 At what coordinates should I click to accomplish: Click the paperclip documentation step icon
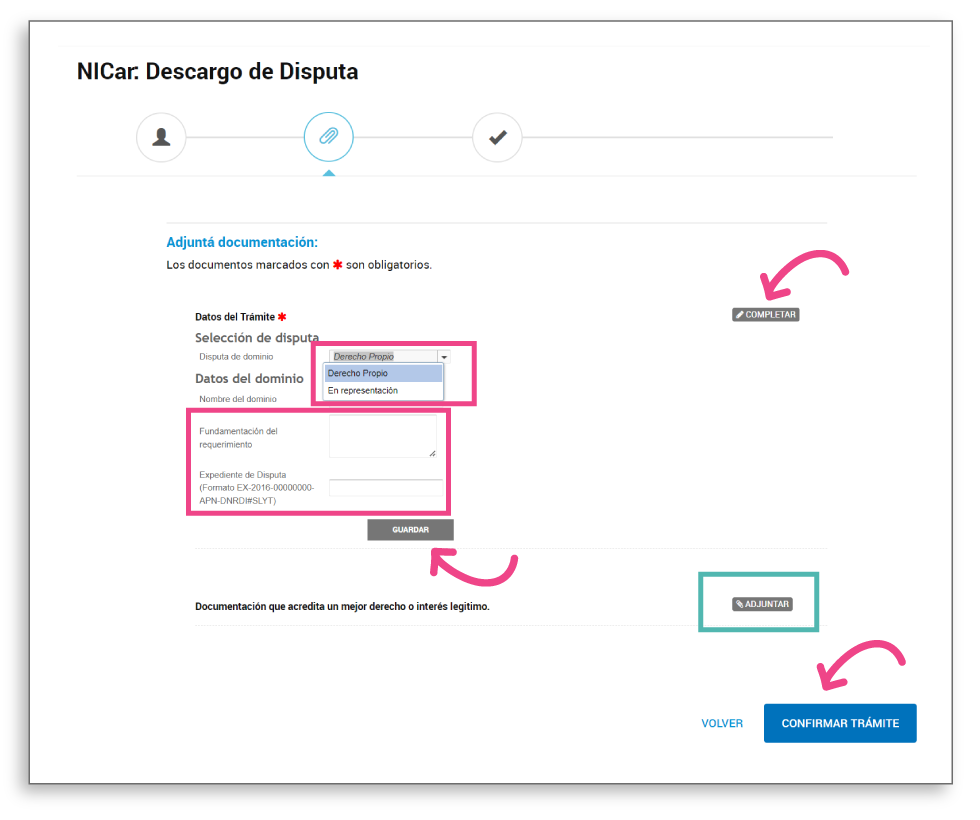328,137
